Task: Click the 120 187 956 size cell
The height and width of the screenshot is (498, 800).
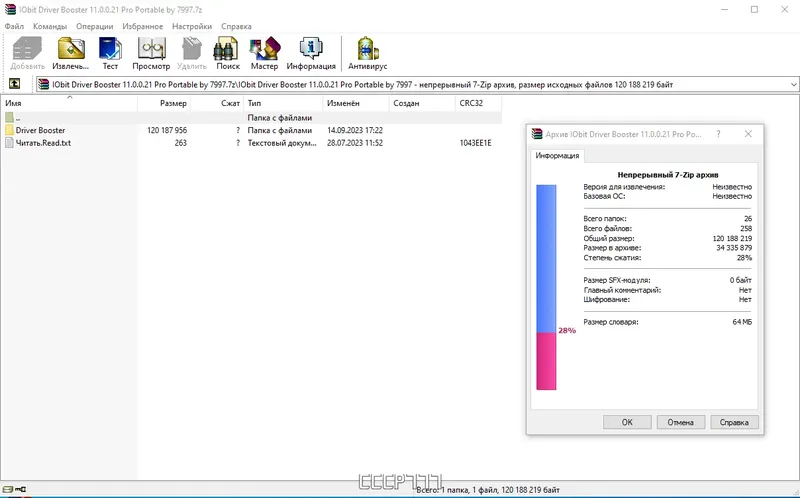Action: click(x=167, y=130)
